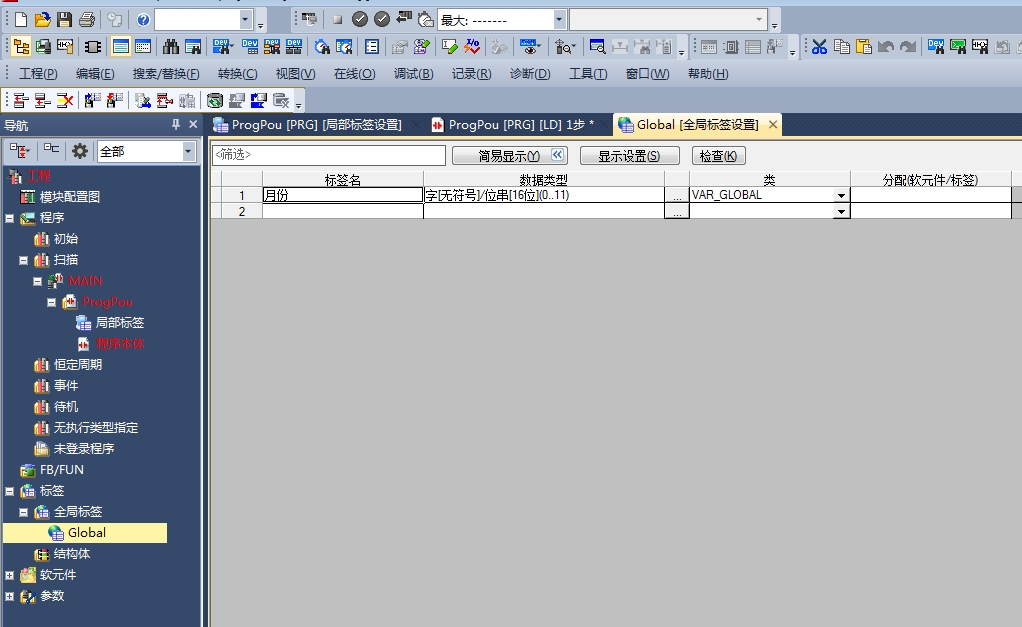Viewport: 1022px width, 627px height.
Task: Open the 在线(O) menu
Action: coord(354,74)
